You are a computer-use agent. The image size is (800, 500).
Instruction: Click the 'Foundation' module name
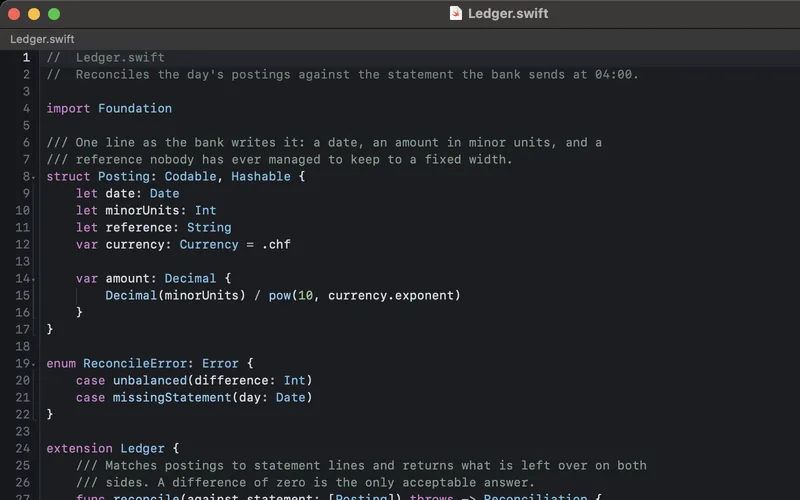point(135,108)
